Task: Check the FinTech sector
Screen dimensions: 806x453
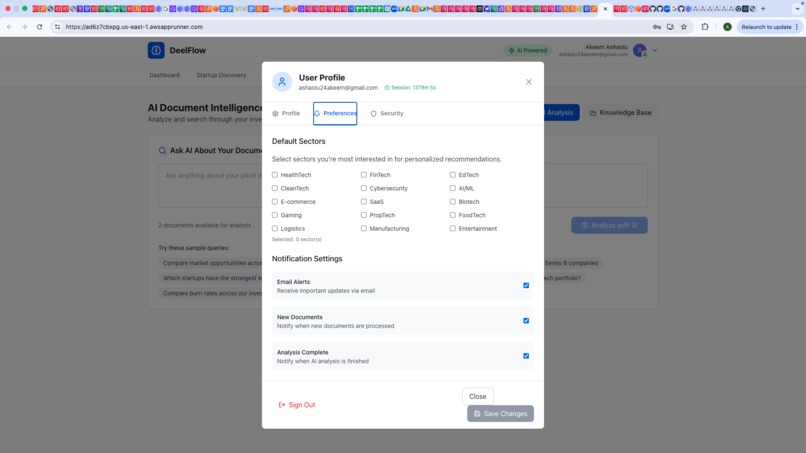Action: [363, 175]
